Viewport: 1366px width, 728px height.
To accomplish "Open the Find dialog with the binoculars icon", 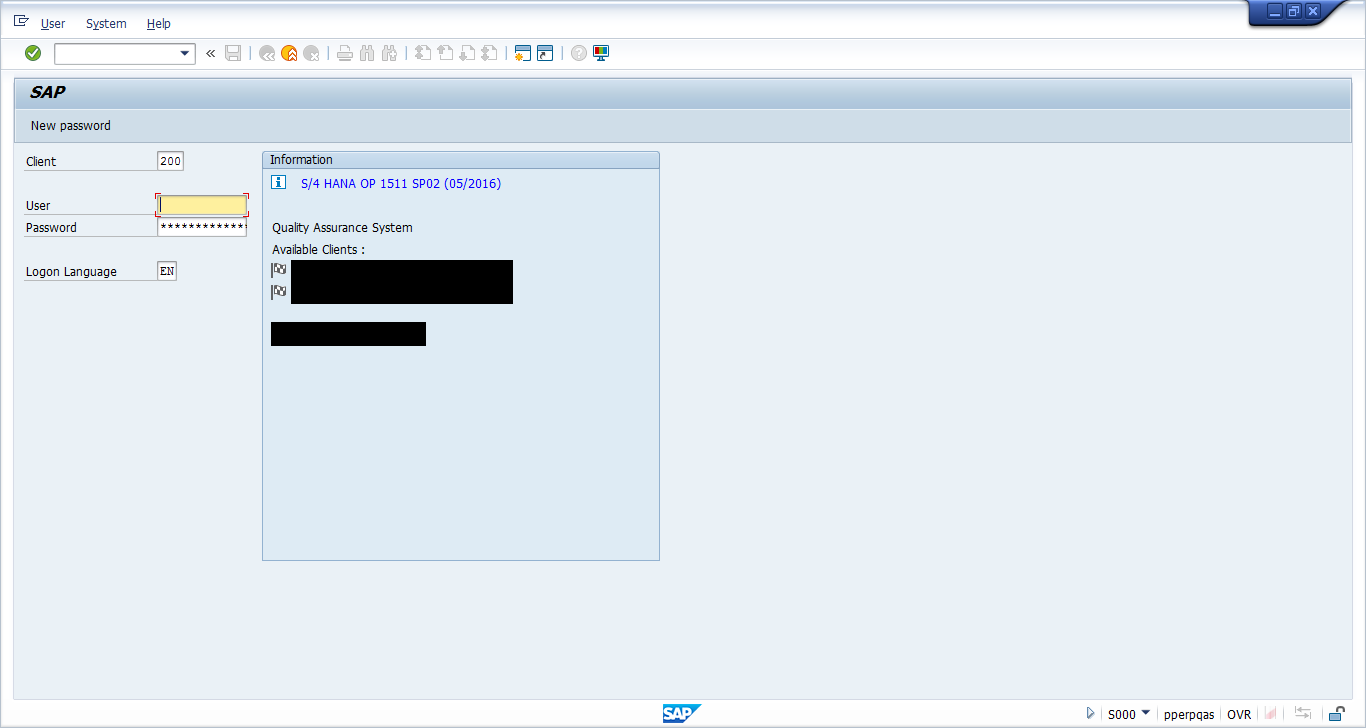I will click(366, 53).
